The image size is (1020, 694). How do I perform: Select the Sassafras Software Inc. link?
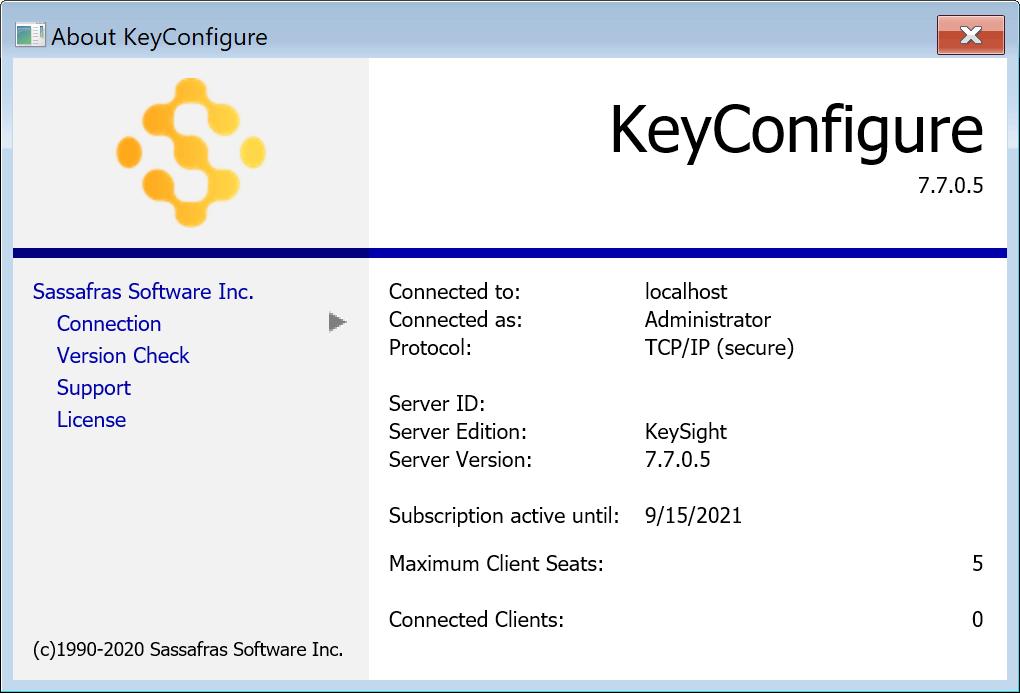142,291
